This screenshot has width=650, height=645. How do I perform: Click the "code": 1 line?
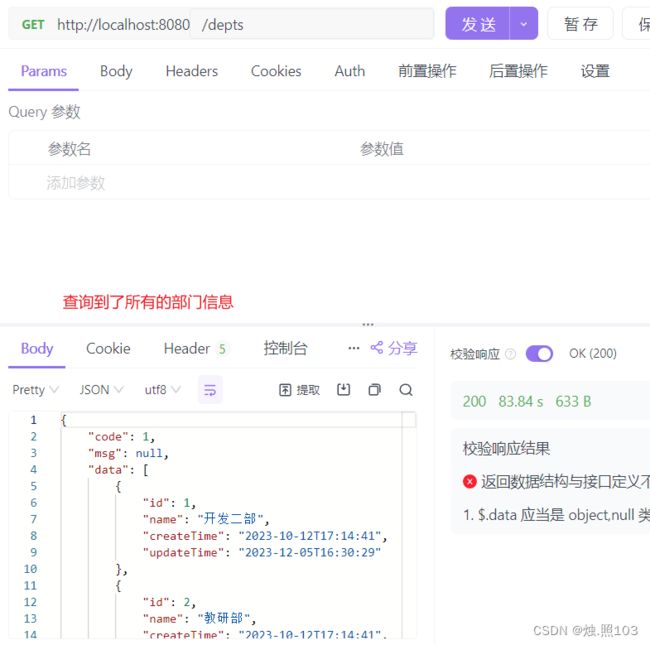[x=121, y=436]
